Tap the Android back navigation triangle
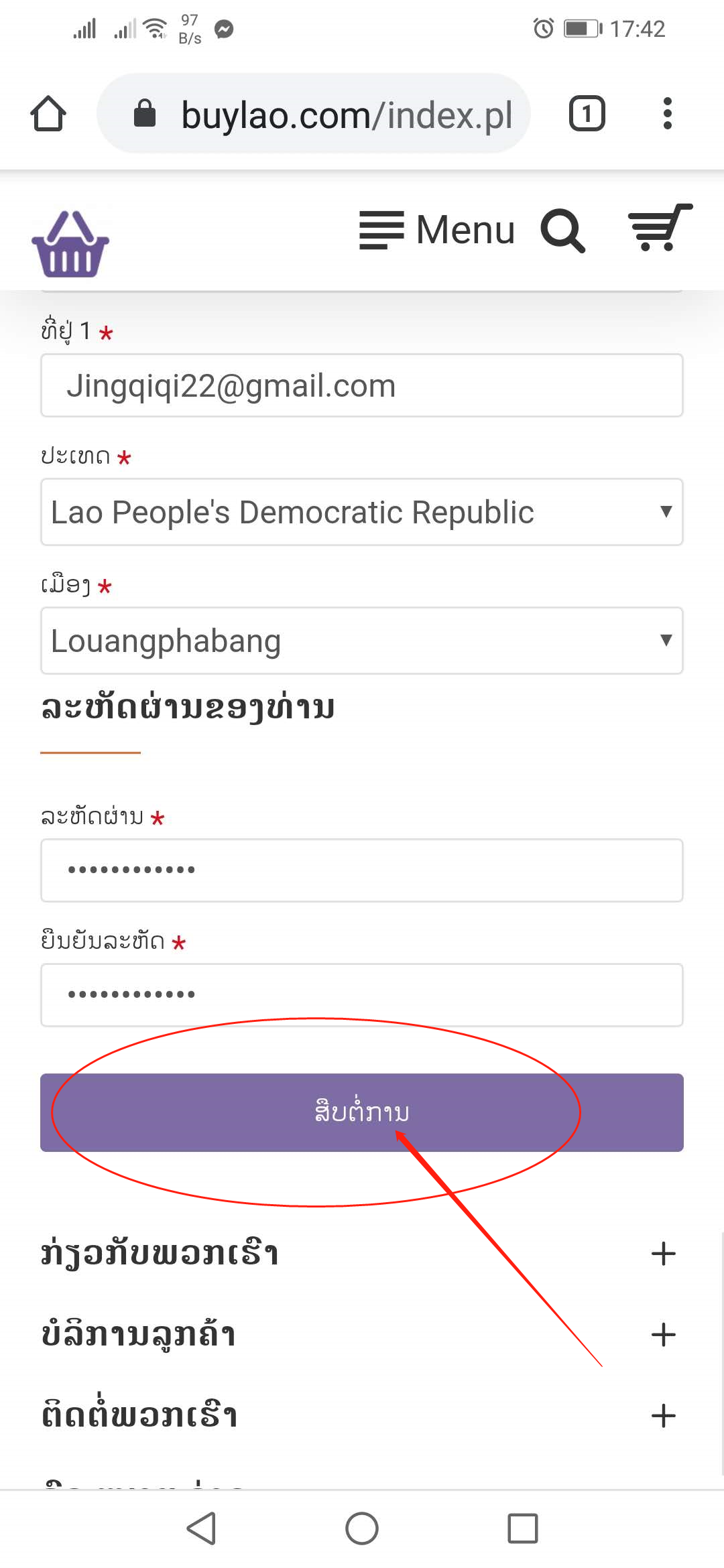This screenshot has height=1568, width=724. click(201, 1528)
